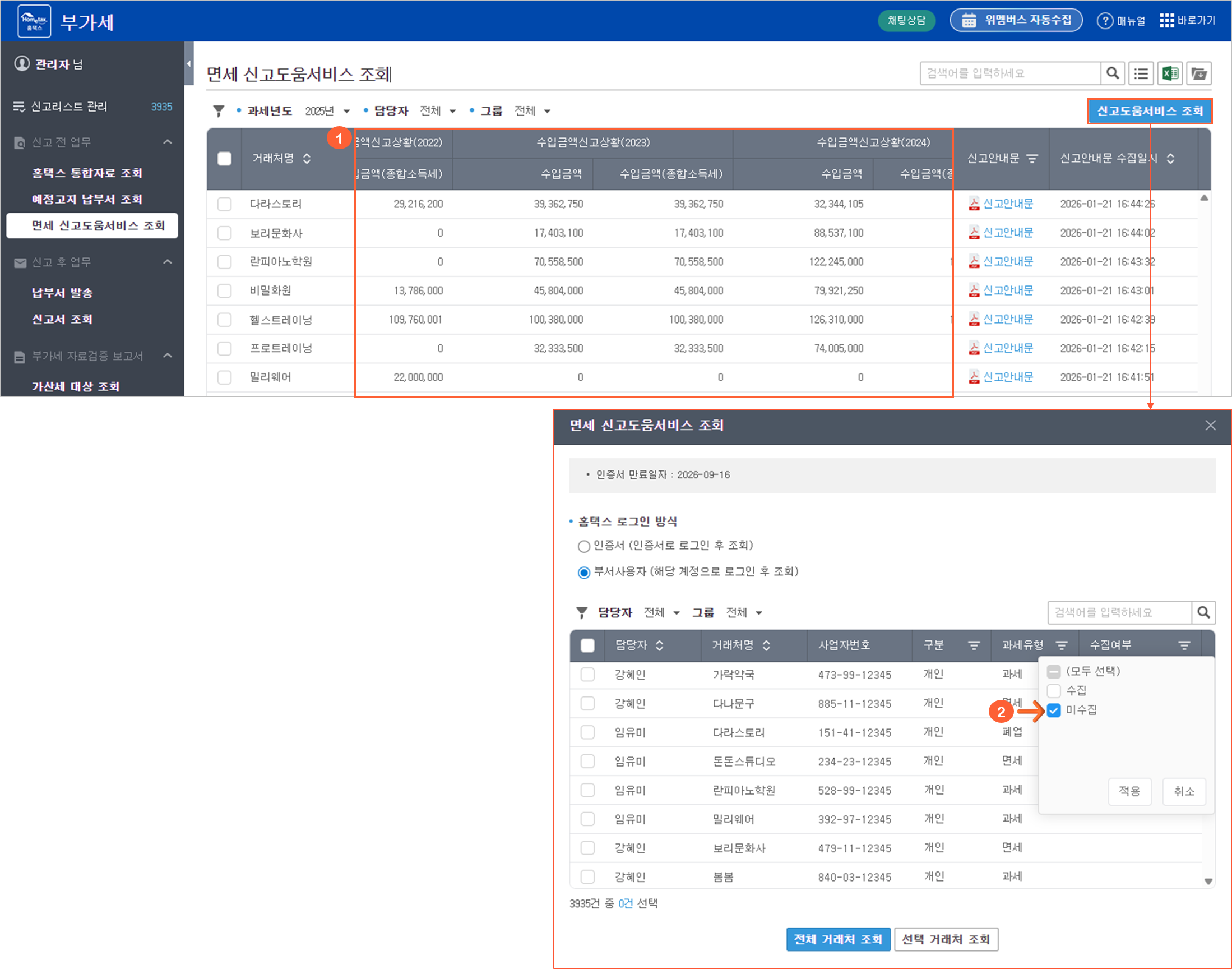Check the 수집 filter checkbox
Viewport: 1232px width, 969px height.
(1053, 690)
